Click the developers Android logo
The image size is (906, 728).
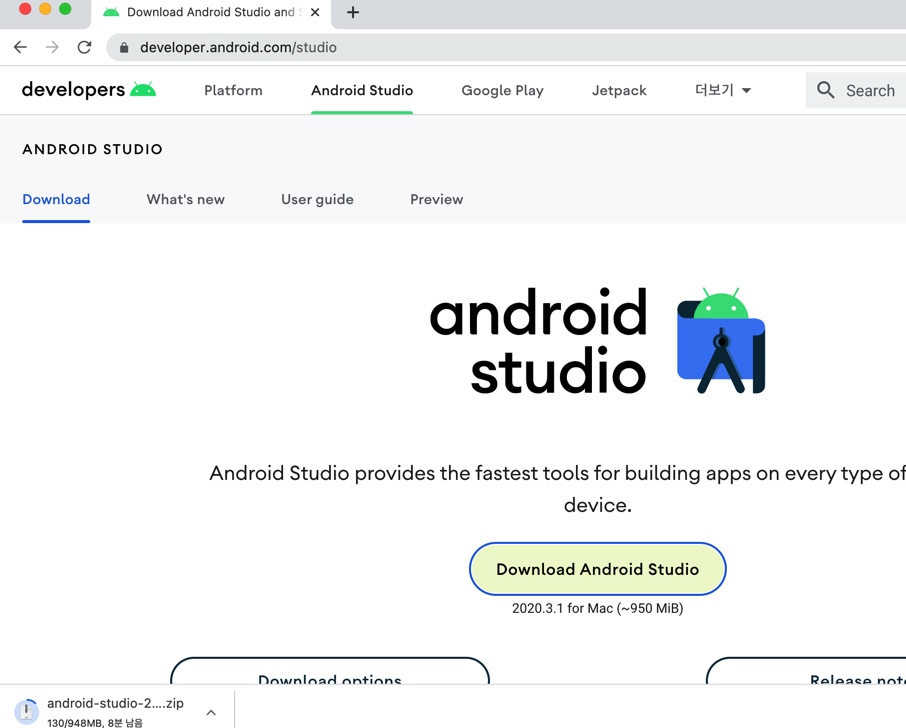(89, 90)
